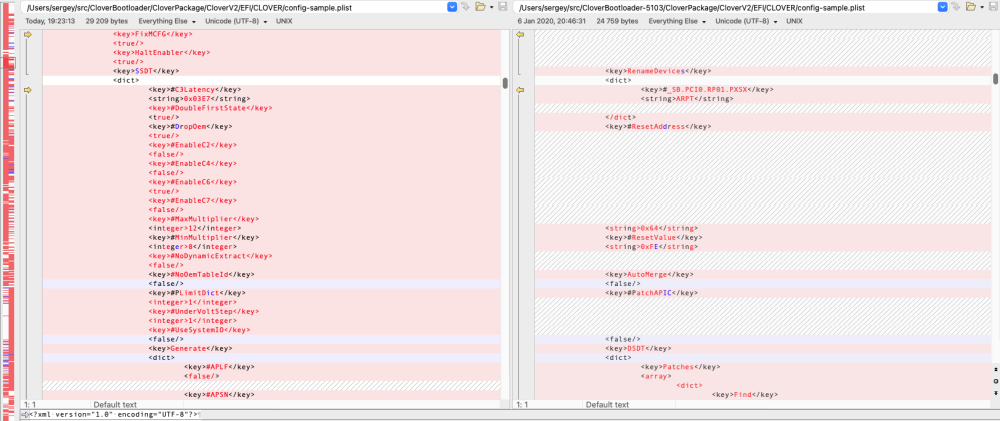The height and width of the screenshot is (421, 1000).
Task: Copy FixMCFG section to right via arrow
Action: (x=27, y=34)
